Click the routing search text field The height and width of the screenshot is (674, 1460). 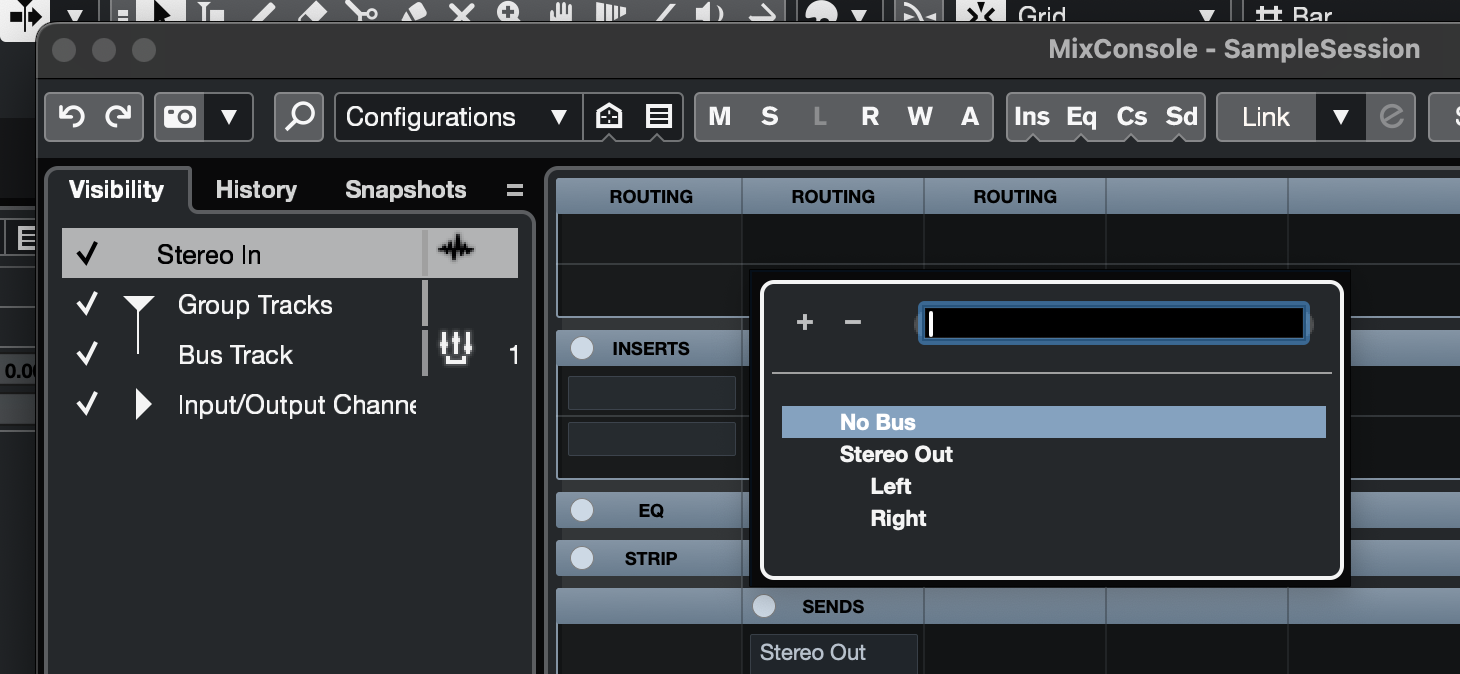pyautogui.click(x=1113, y=323)
